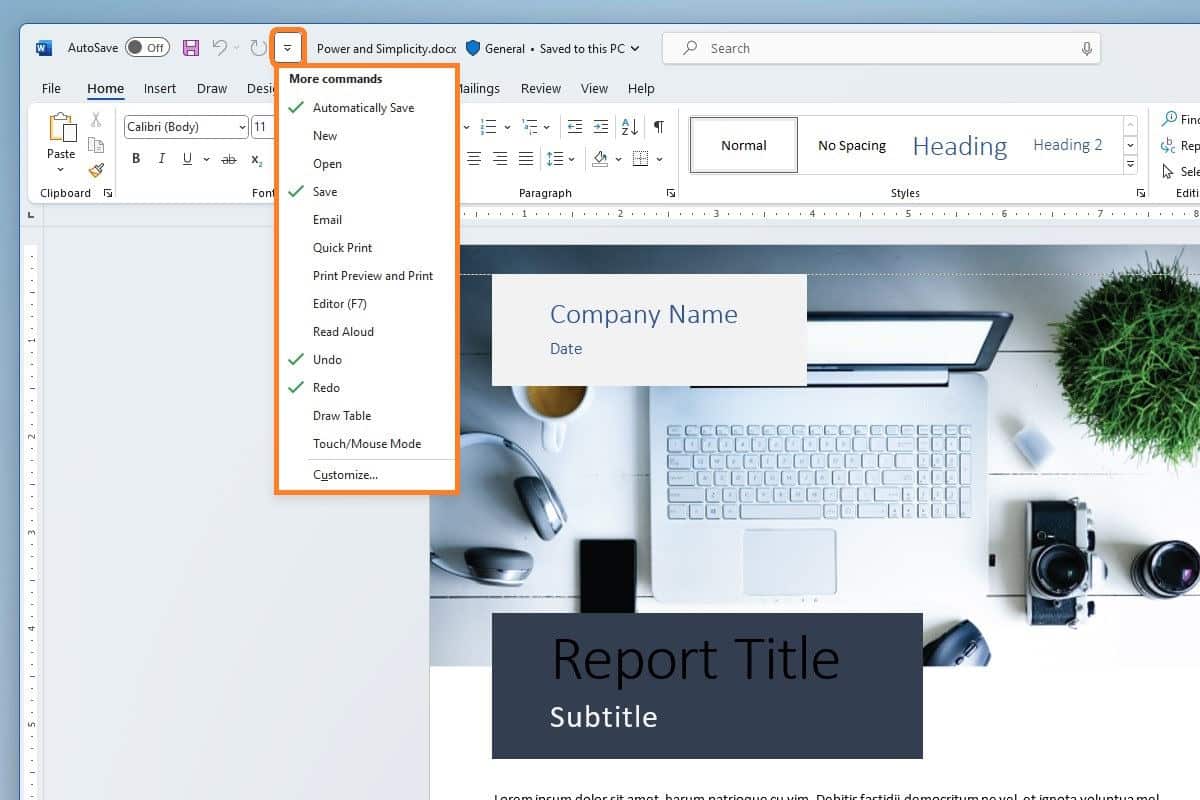
Task: Open the Customize Quick Access Toolbar dropdown
Action: [x=287, y=48]
